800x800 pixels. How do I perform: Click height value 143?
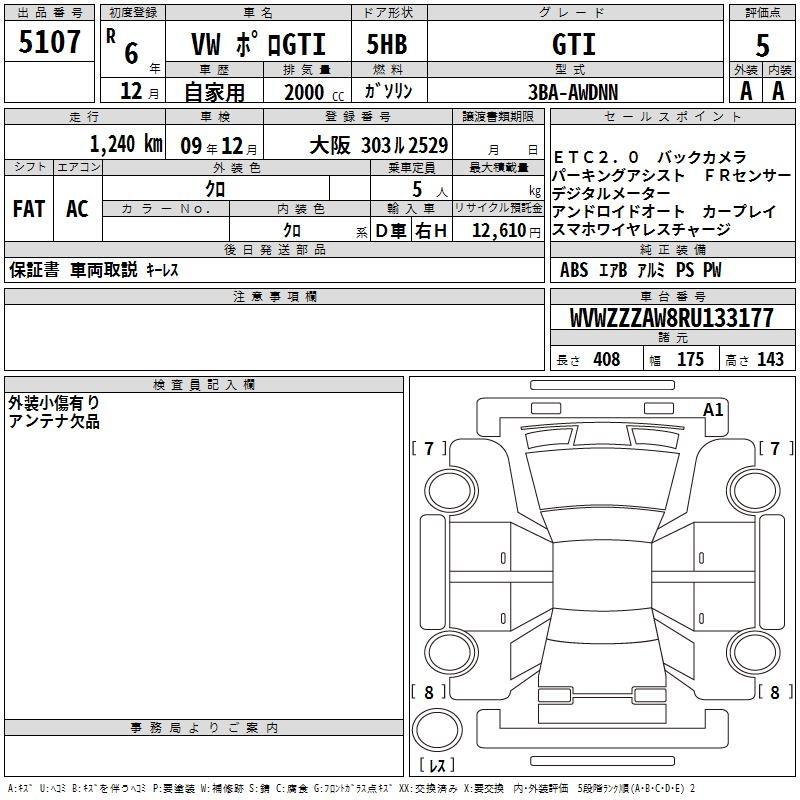pyautogui.click(x=770, y=359)
